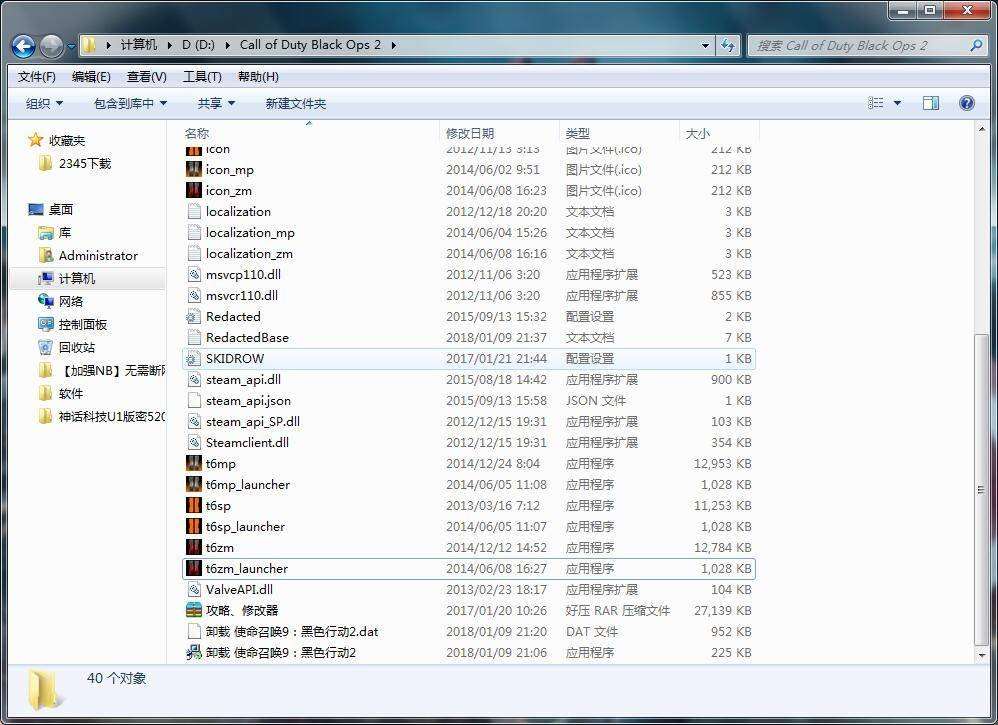Click the t6zm_launcher application icon
The width and height of the screenshot is (998, 725).
pyautogui.click(x=193, y=568)
